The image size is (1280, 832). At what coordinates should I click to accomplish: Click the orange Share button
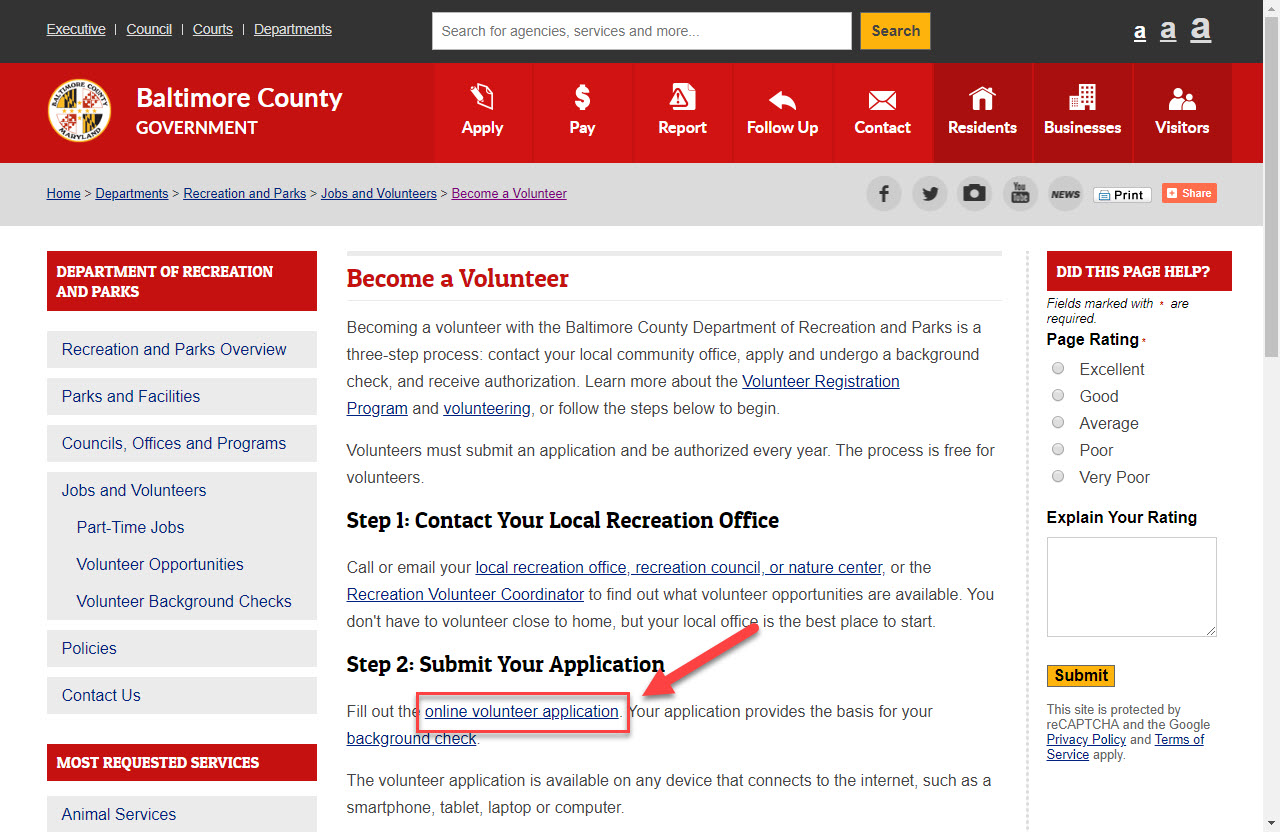[x=1189, y=193]
